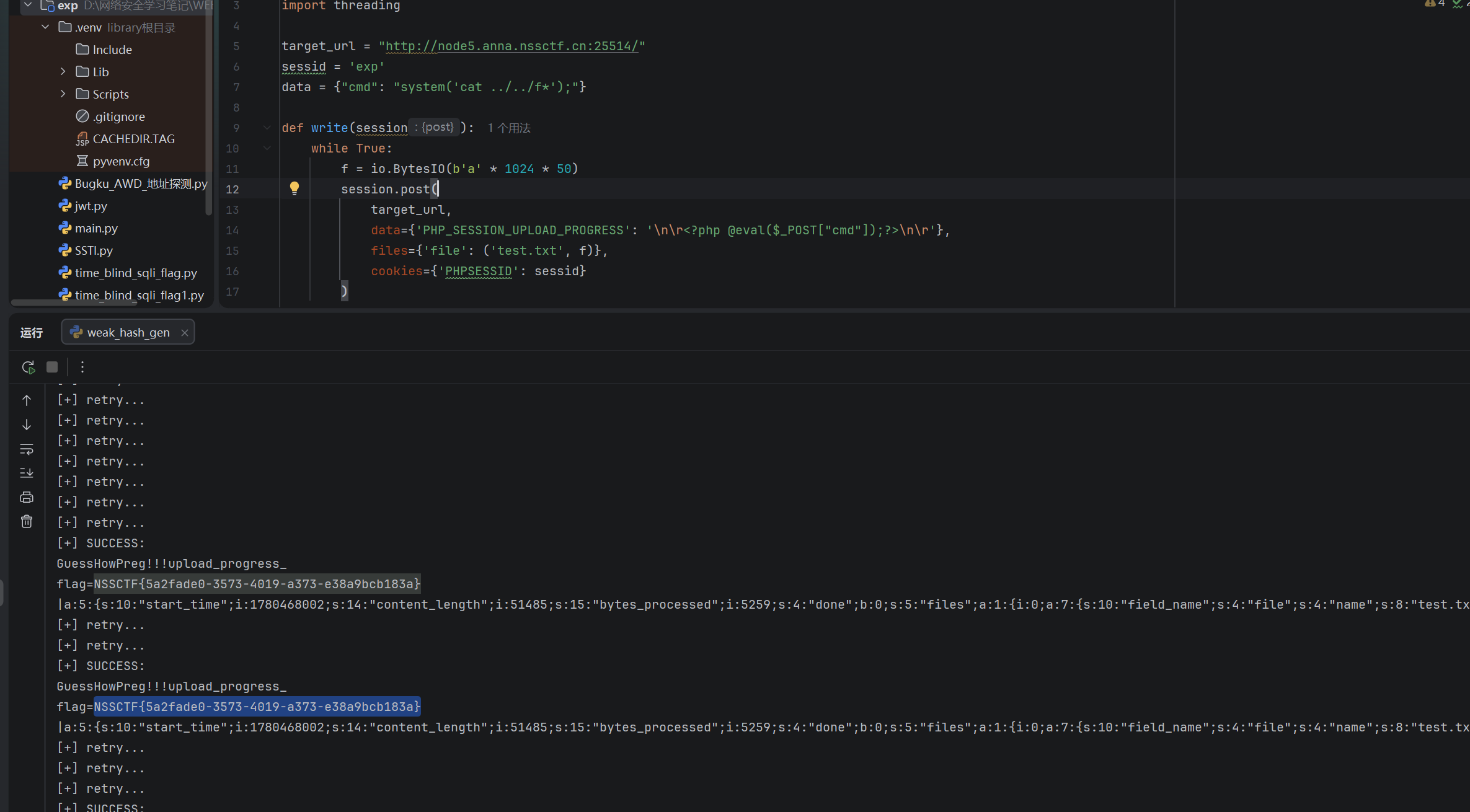Click the light bulb quick-fix icon

pos(294,188)
